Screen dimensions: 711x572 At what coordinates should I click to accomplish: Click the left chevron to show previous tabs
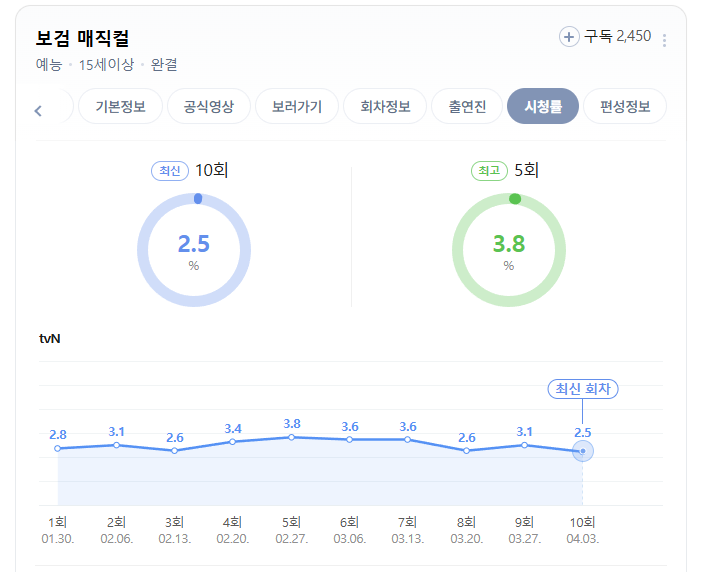pyautogui.click(x=38, y=111)
